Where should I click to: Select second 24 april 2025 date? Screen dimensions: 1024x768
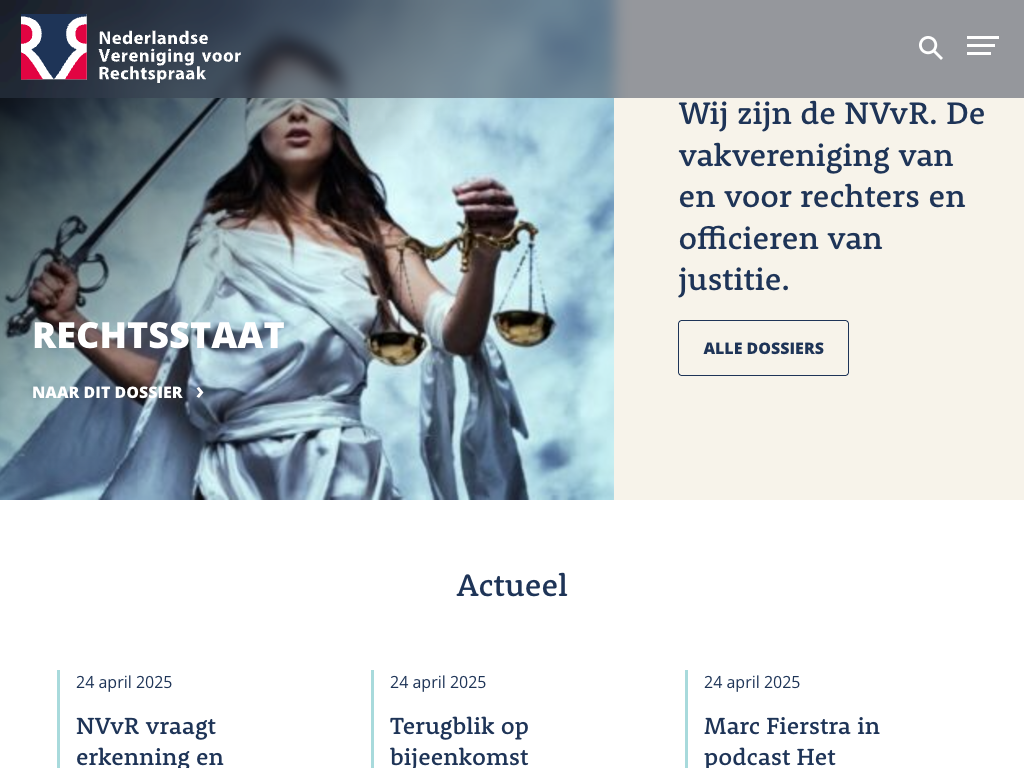[x=438, y=682]
